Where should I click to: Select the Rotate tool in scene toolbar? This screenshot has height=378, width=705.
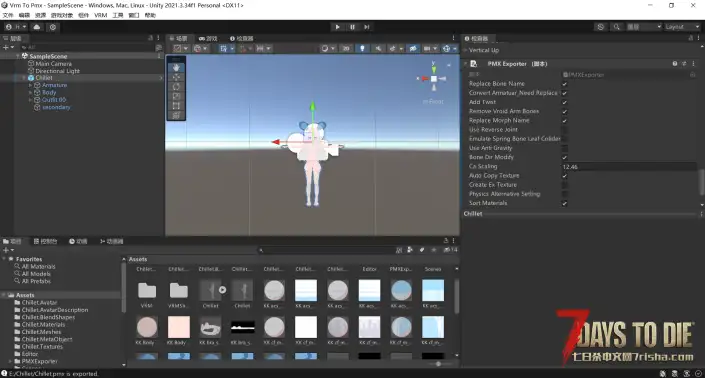[x=176, y=86]
